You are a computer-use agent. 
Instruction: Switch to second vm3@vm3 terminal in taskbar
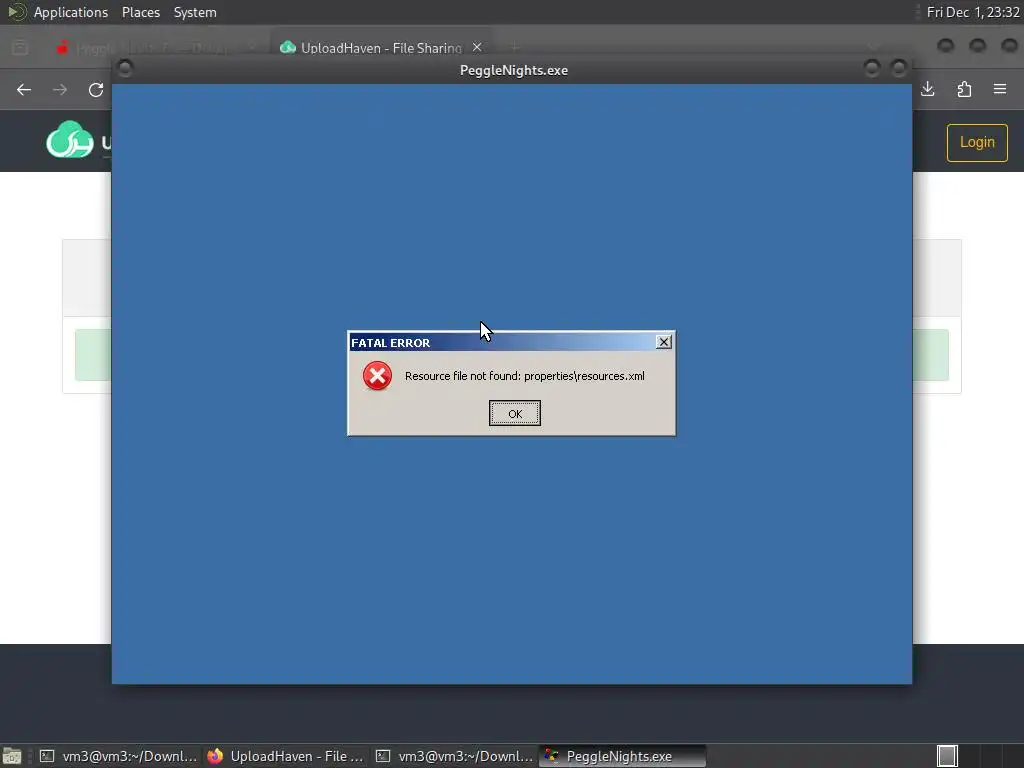(x=455, y=756)
